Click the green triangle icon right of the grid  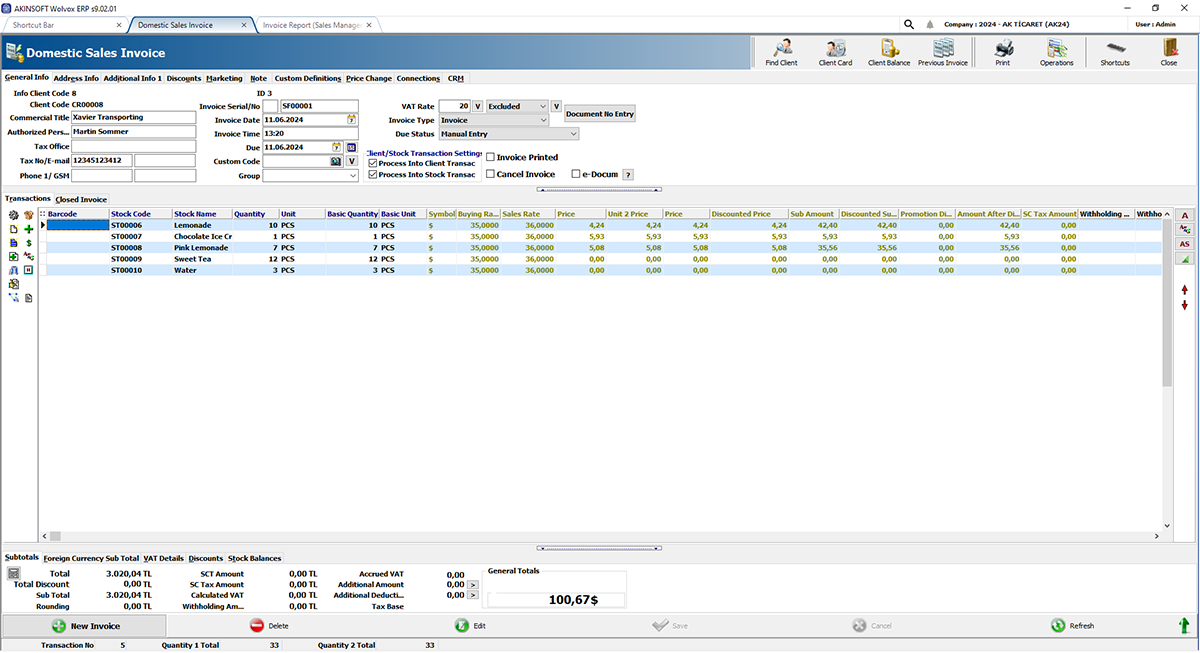point(1184,258)
